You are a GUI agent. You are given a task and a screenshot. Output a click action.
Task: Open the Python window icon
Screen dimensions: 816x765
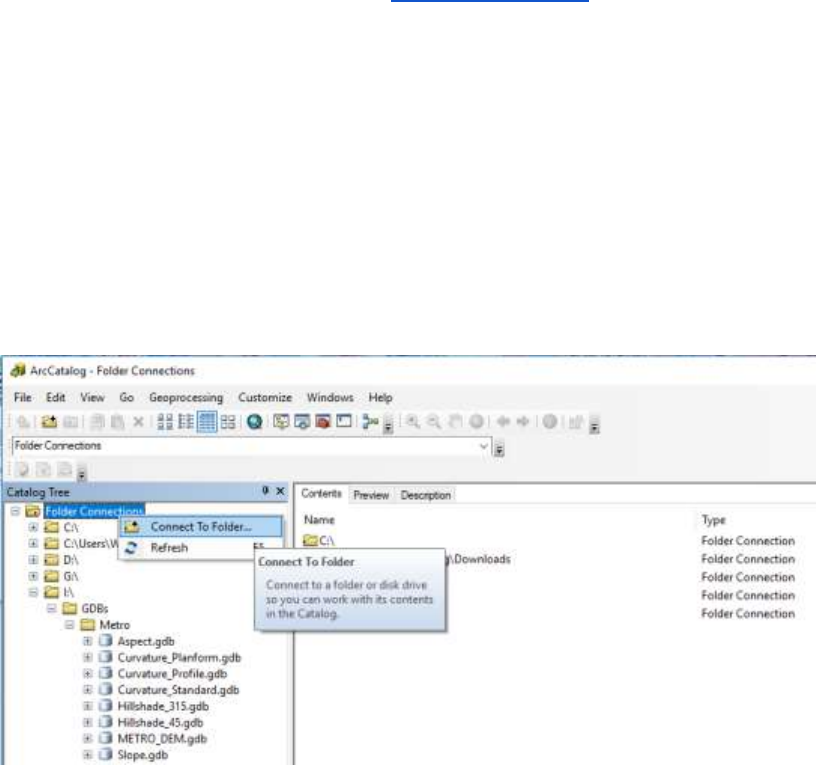pyautogui.click(x=343, y=421)
